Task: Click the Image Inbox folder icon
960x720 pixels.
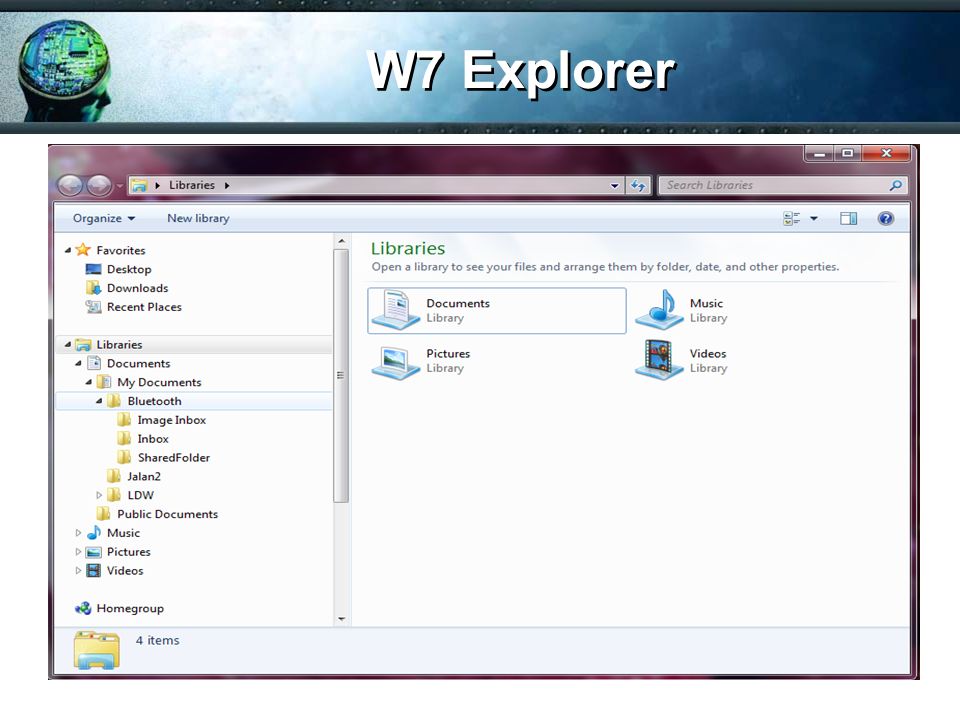Action: coord(124,419)
